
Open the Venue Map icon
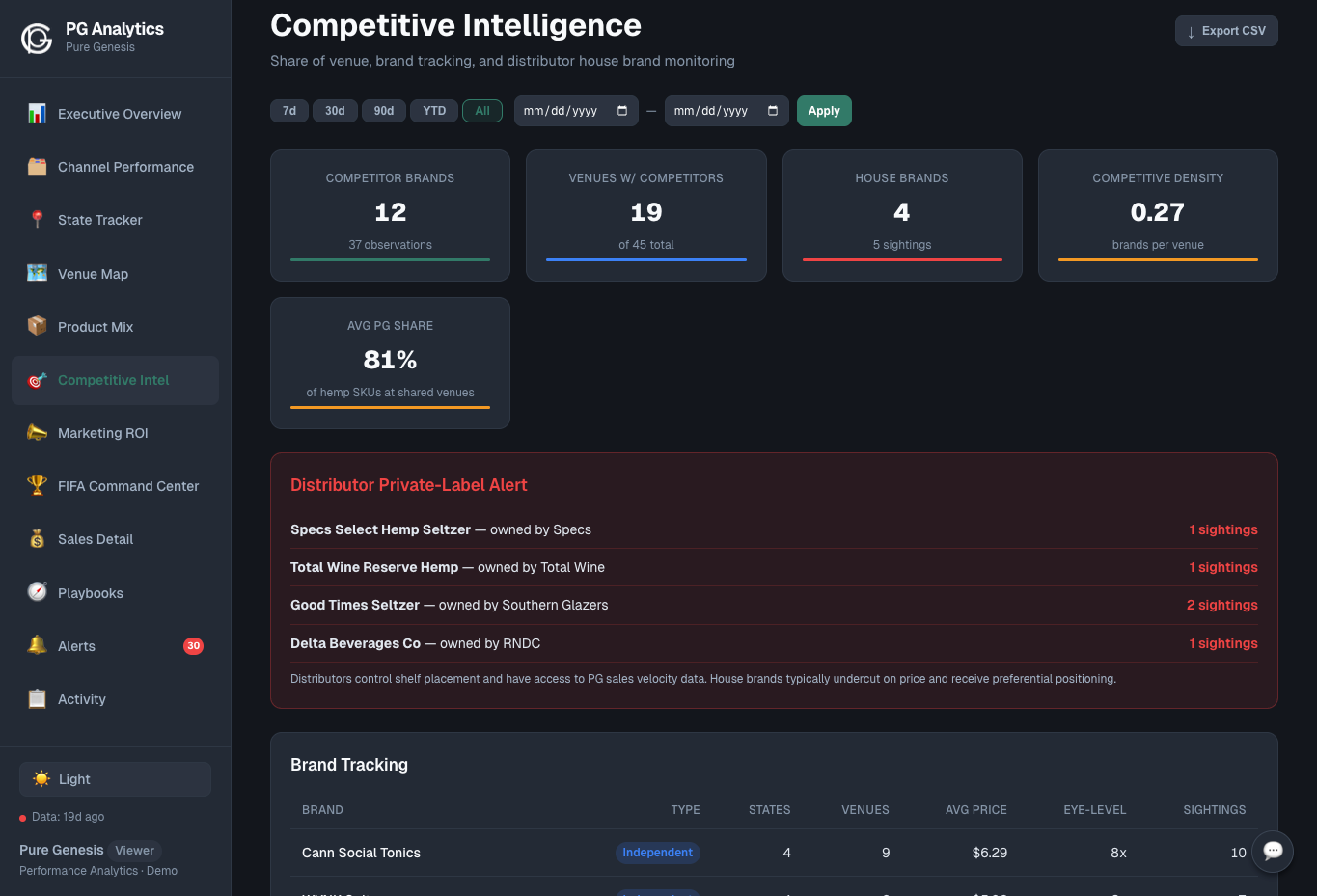click(36, 273)
